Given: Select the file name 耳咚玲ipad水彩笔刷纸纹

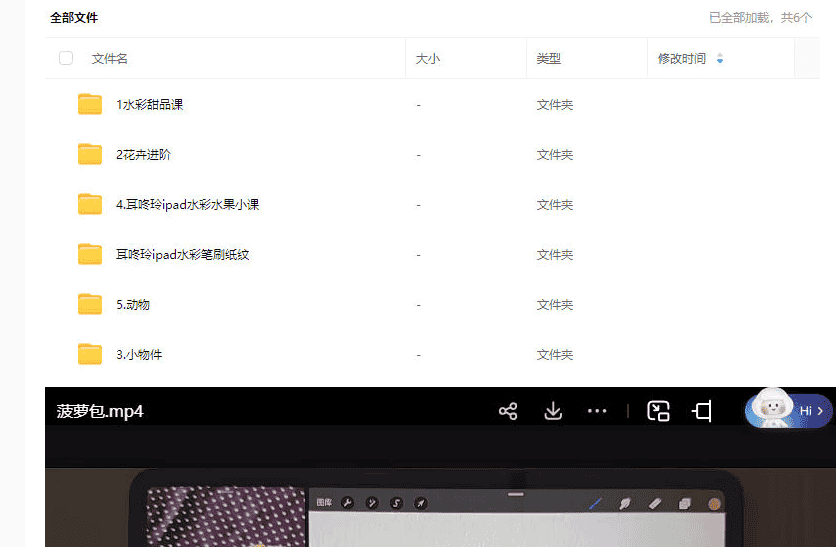Looking at the screenshot, I should pyautogui.click(x=182, y=255).
